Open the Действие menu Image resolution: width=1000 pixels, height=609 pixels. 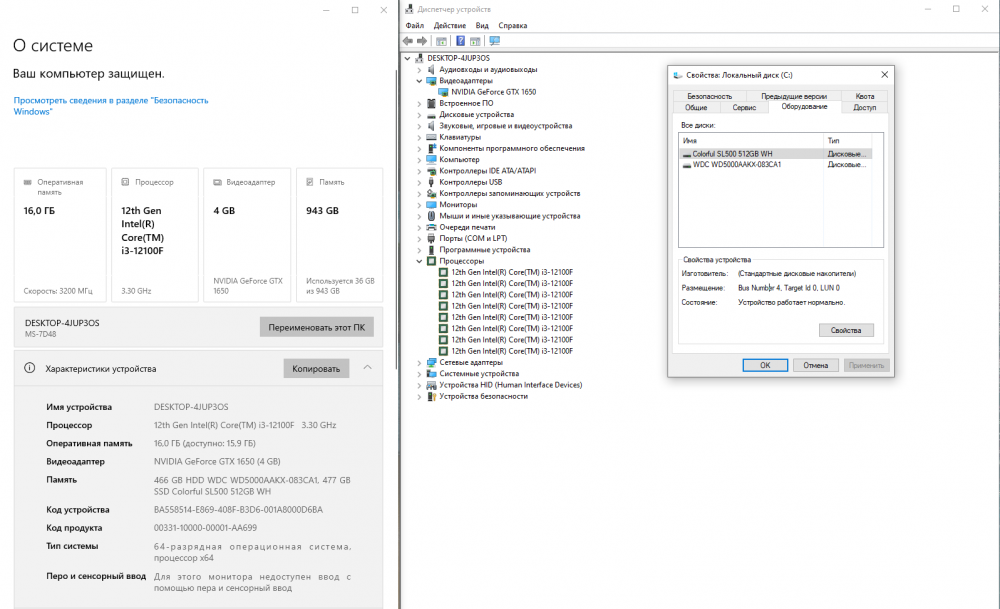pos(449,25)
